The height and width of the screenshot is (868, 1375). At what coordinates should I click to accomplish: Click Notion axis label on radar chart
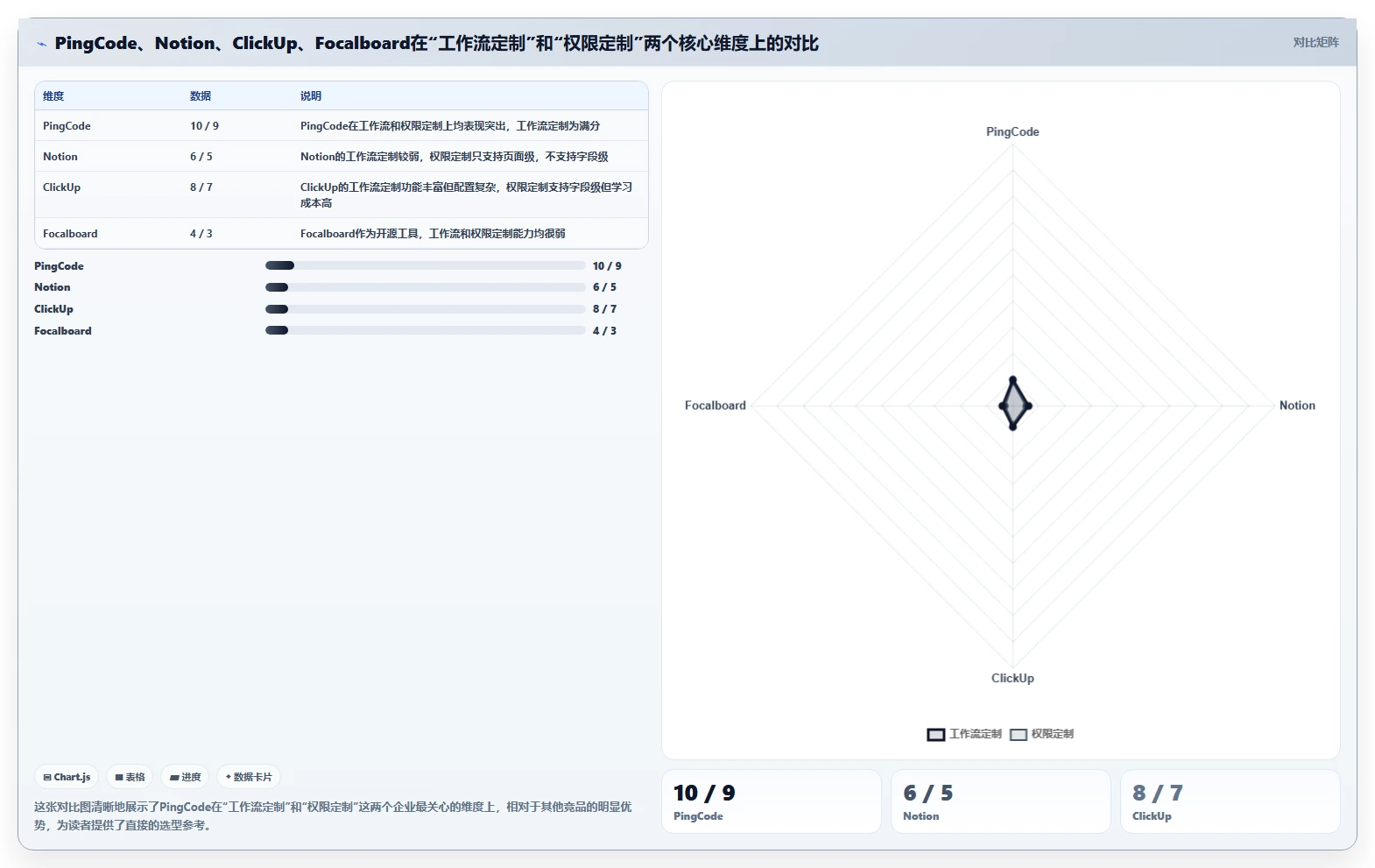coord(1297,406)
